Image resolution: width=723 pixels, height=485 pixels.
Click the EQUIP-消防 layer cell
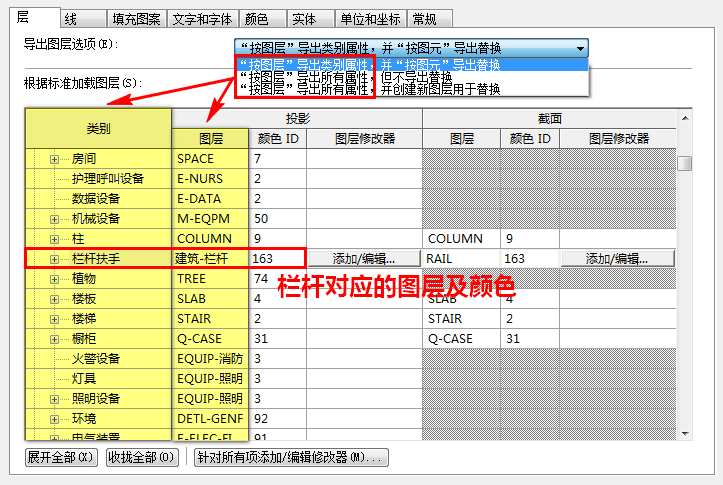coord(210,359)
